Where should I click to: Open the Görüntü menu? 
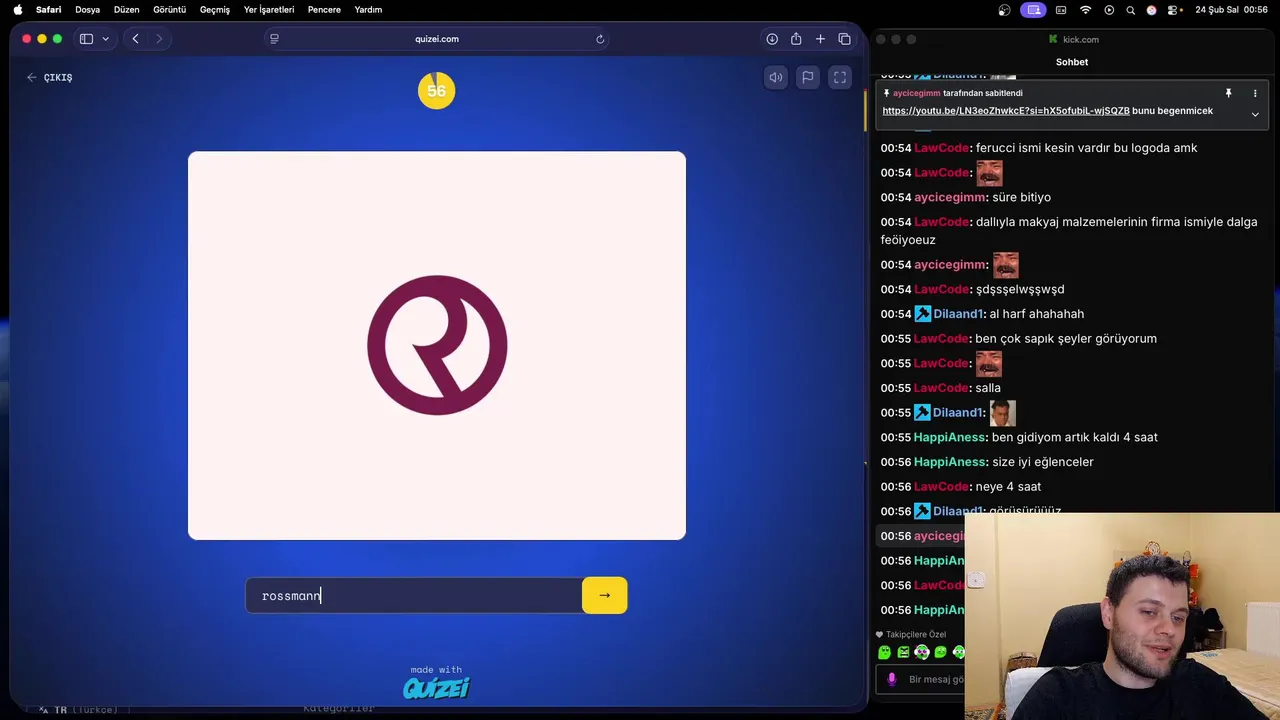[169, 9]
